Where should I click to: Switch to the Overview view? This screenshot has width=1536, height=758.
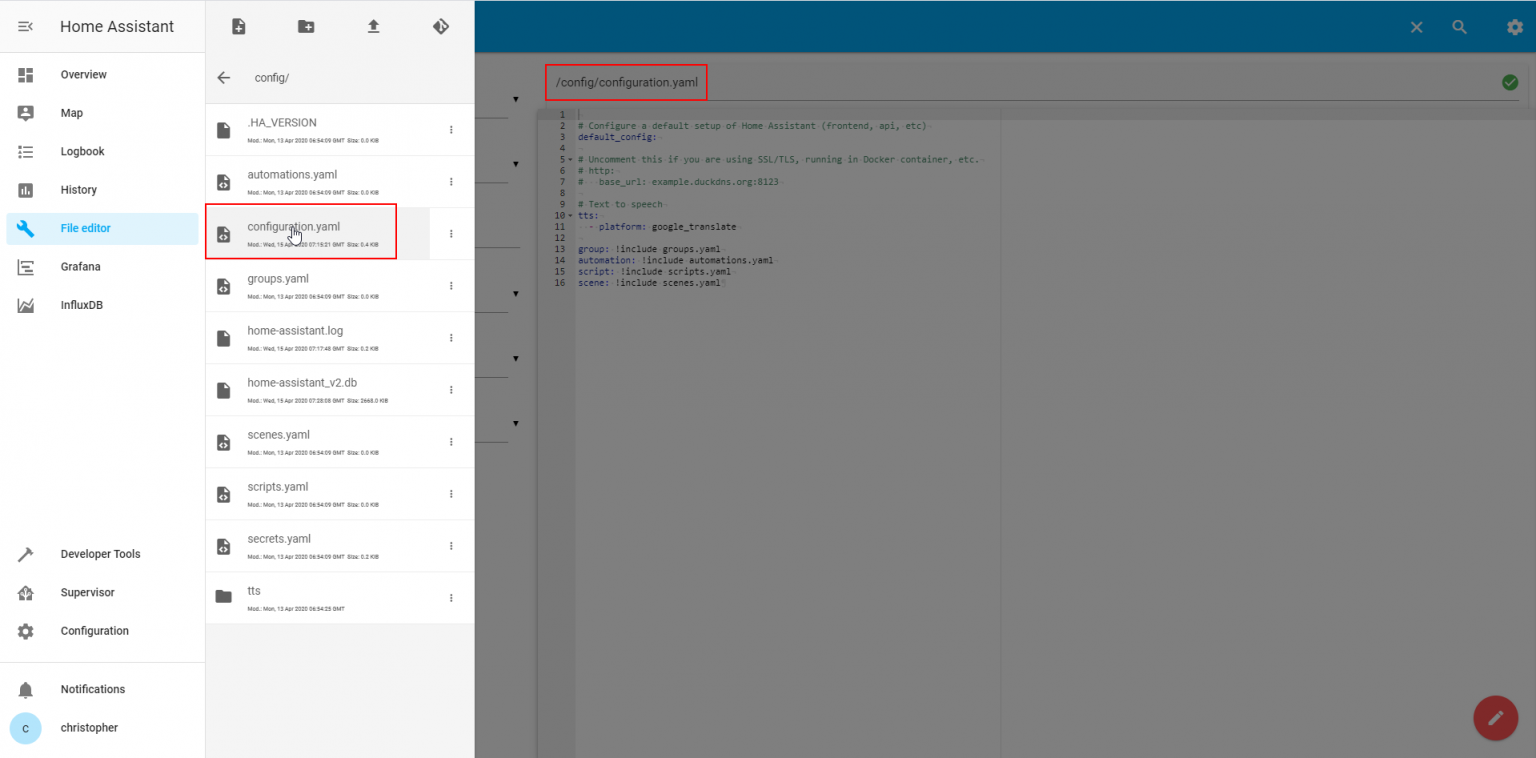pos(25,74)
